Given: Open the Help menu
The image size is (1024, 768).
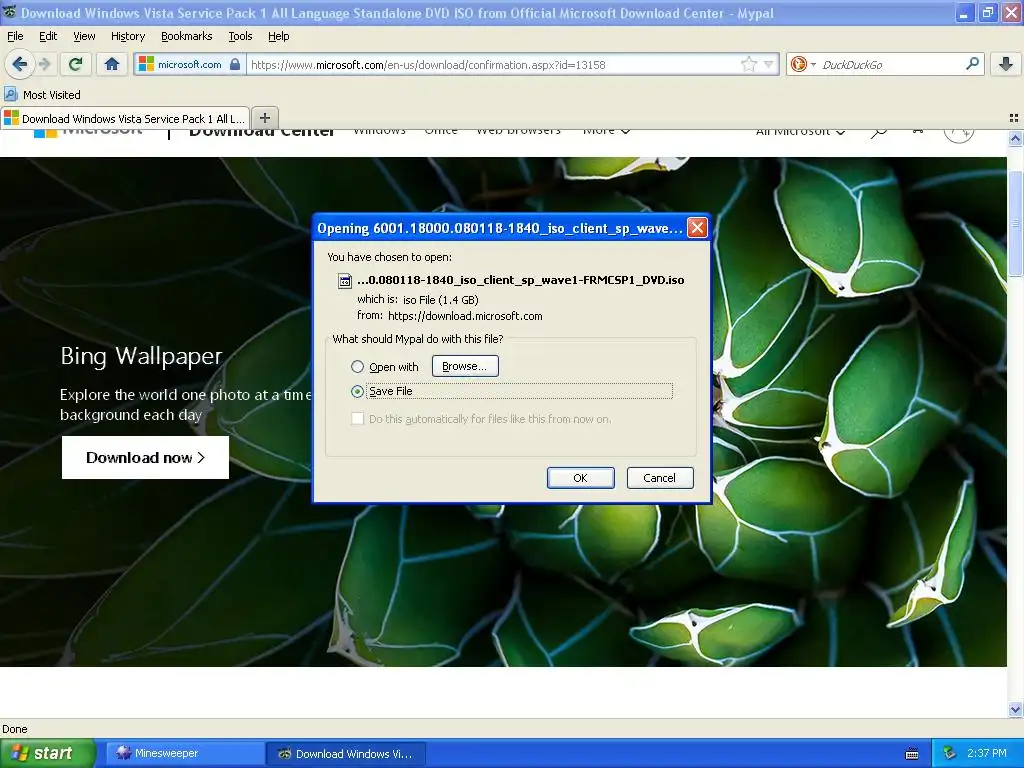Looking at the screenshot, I should coord(278,36).
